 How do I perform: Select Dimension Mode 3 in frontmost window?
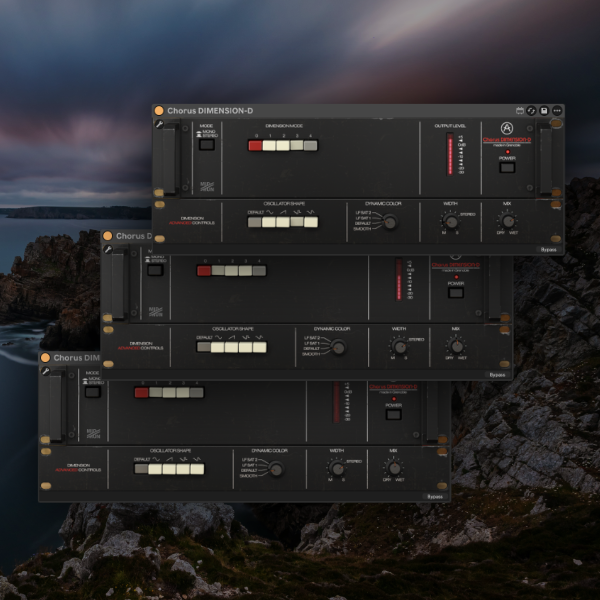tap(297, 145)
